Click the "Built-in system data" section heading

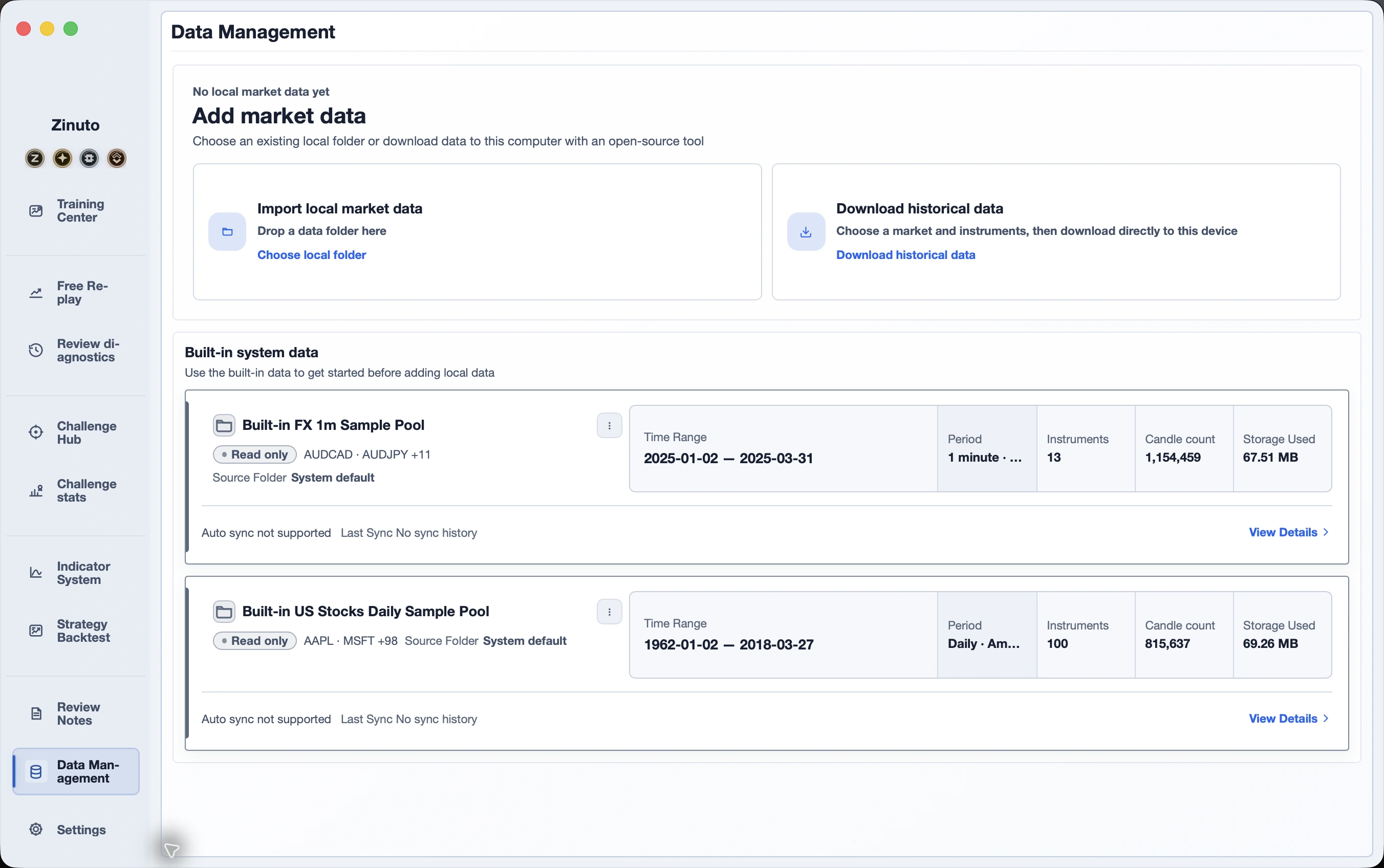(251, 353)
